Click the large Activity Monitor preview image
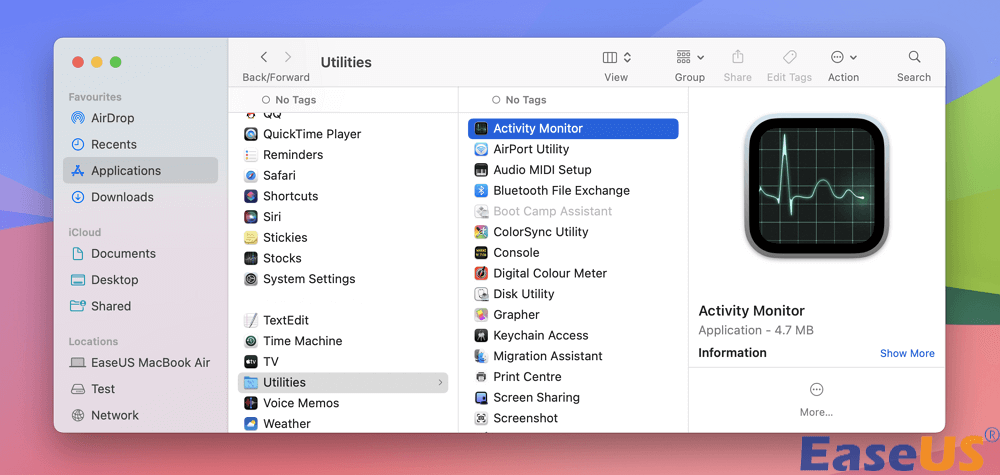The width and height of the screenshot is (1000, 475). point(816,186)
